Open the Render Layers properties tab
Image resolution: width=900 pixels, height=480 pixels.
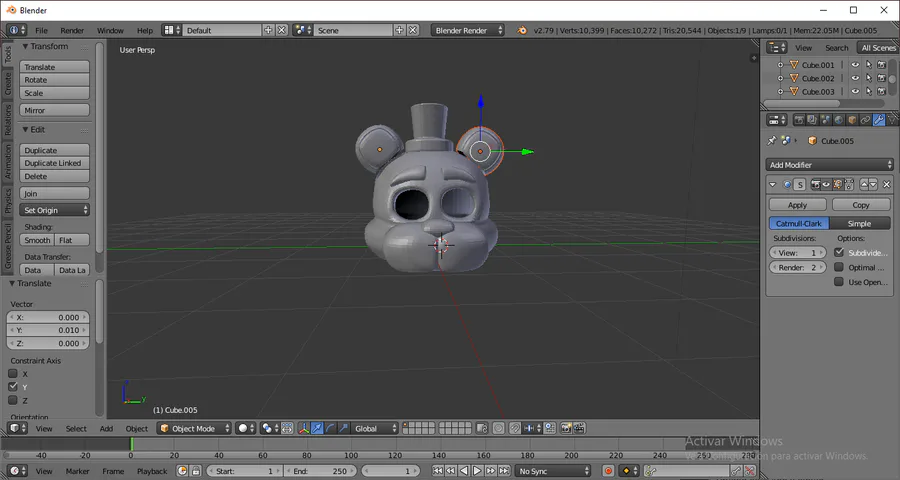812,119
